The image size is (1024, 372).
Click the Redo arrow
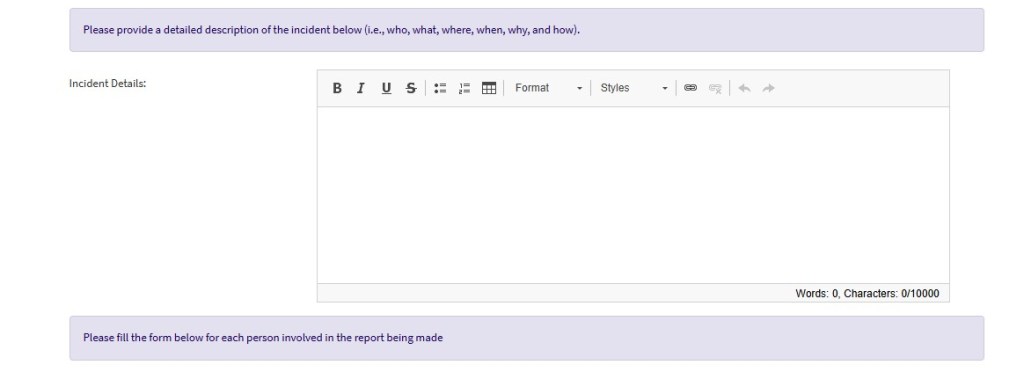click(x=769, y=88)
